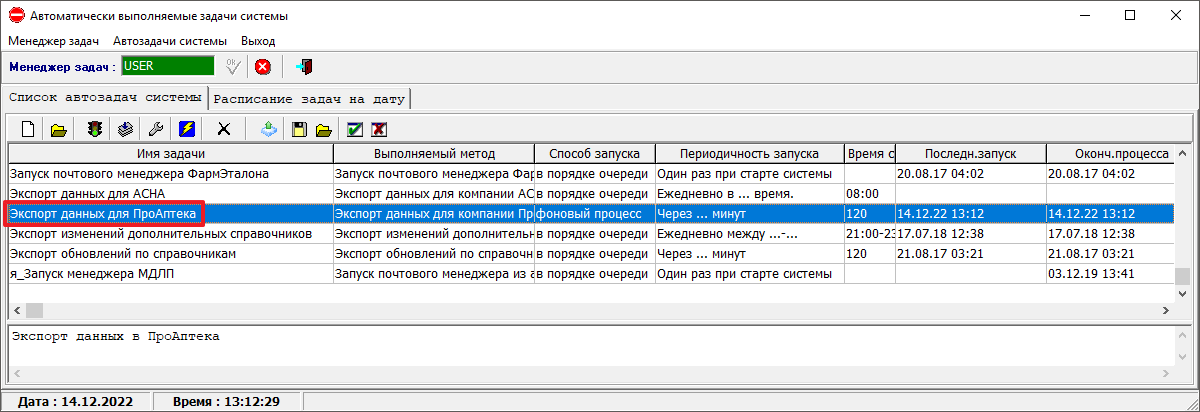Viewport: 1200px width, 412px height.
Task: Sort by Периодичность запуска column header
Action: coord(749,154)
